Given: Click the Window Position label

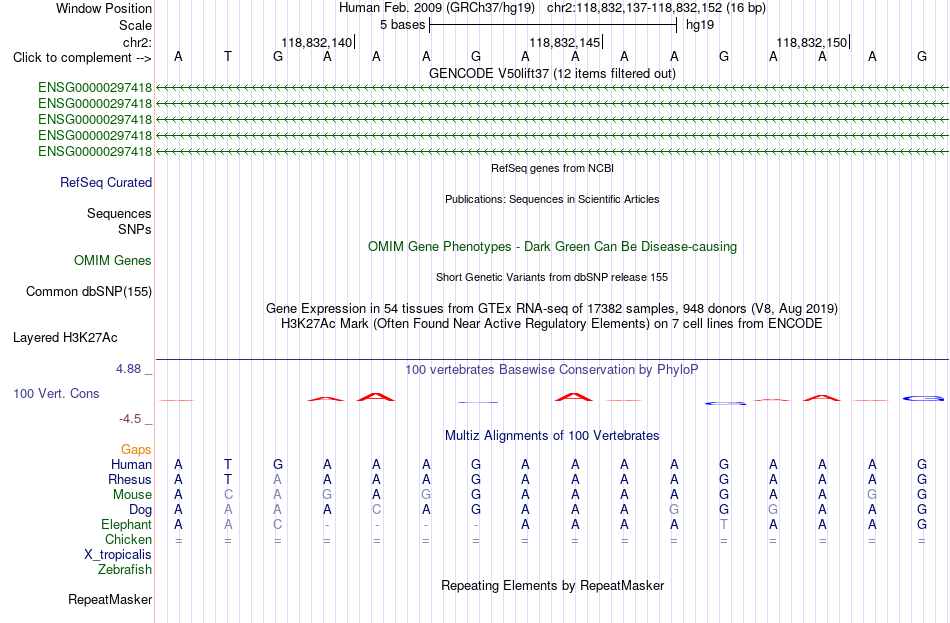Looking at the screenshot, I should (104, 8).
